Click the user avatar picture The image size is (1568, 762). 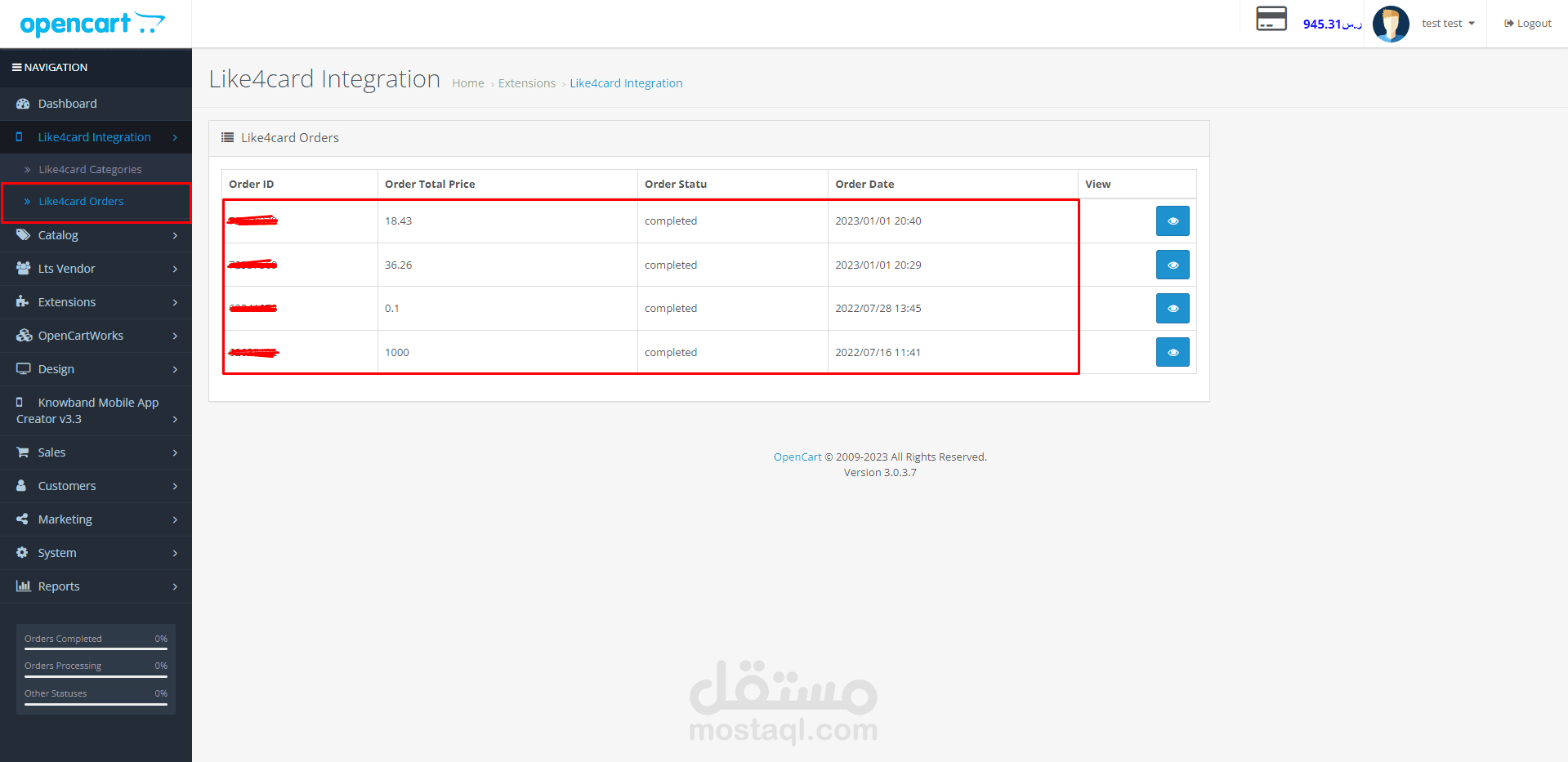(1391, 24)
